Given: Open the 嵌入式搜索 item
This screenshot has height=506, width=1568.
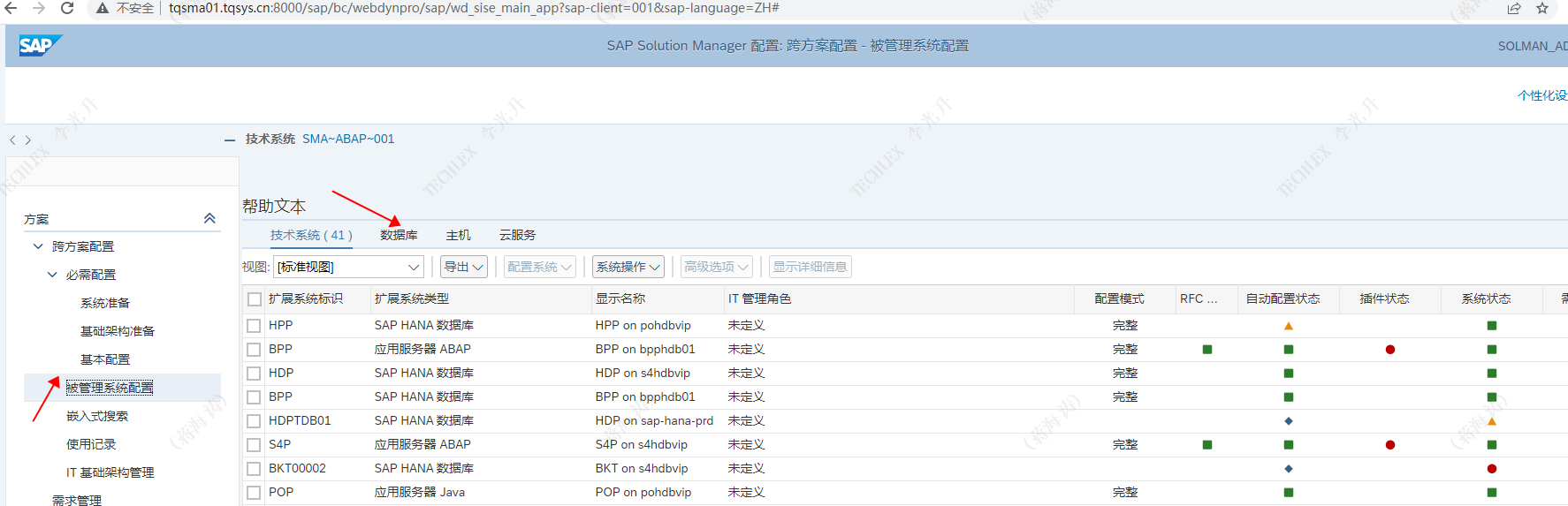Looking at the screenshot, I should click(97, 416).
